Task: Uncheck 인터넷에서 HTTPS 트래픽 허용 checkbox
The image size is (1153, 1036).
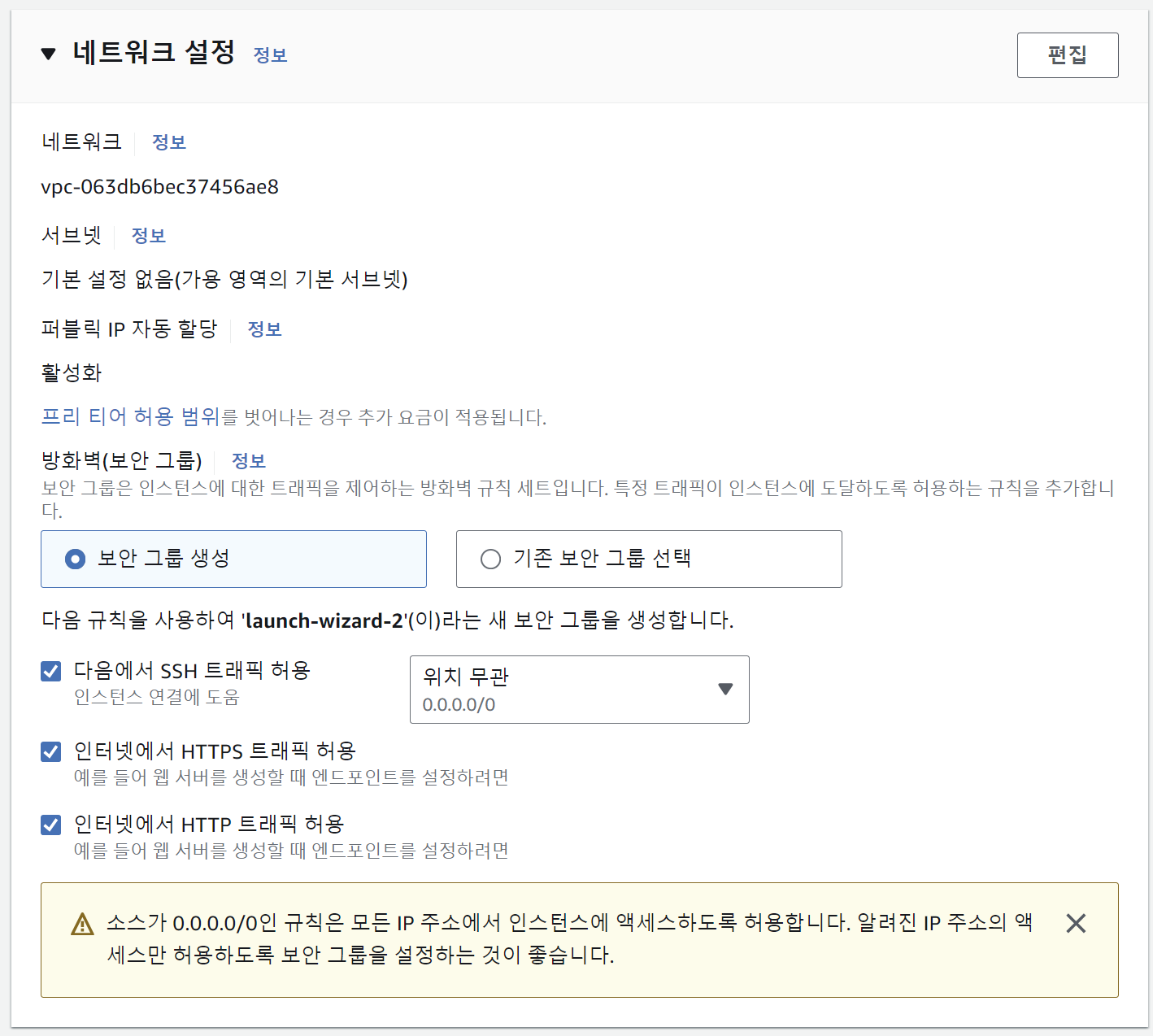Action: click(x=51, y=751)
